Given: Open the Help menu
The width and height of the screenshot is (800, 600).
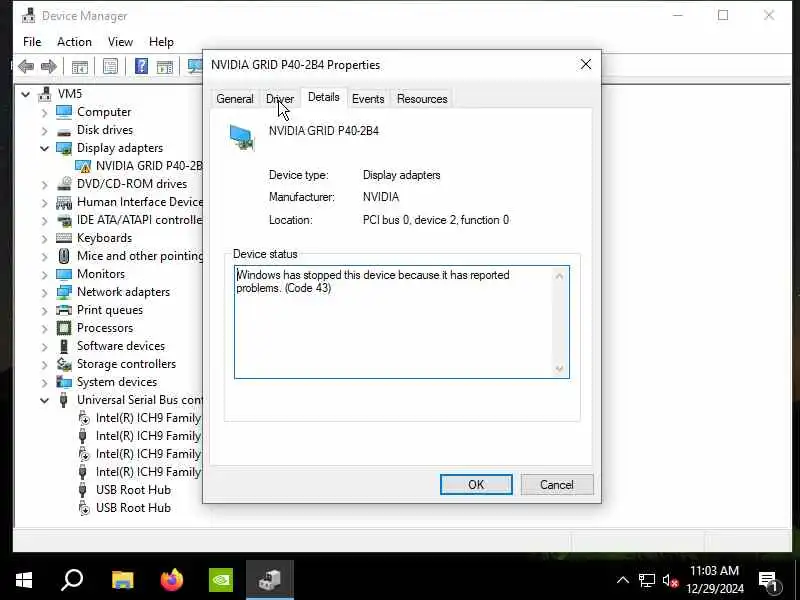Looking at the screenshot, I should pos(161,42).
